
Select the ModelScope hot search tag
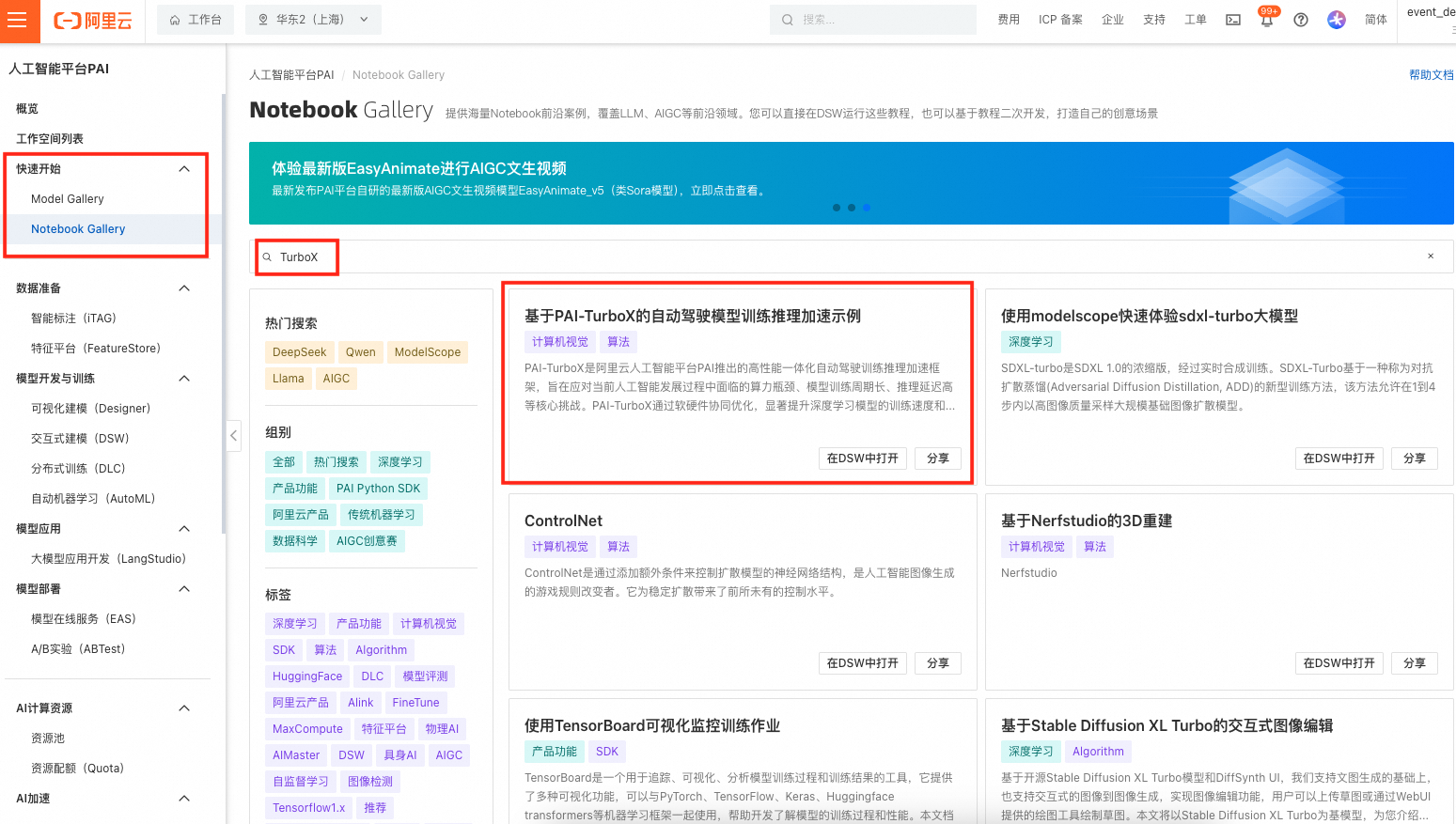(x=428, y=352)
